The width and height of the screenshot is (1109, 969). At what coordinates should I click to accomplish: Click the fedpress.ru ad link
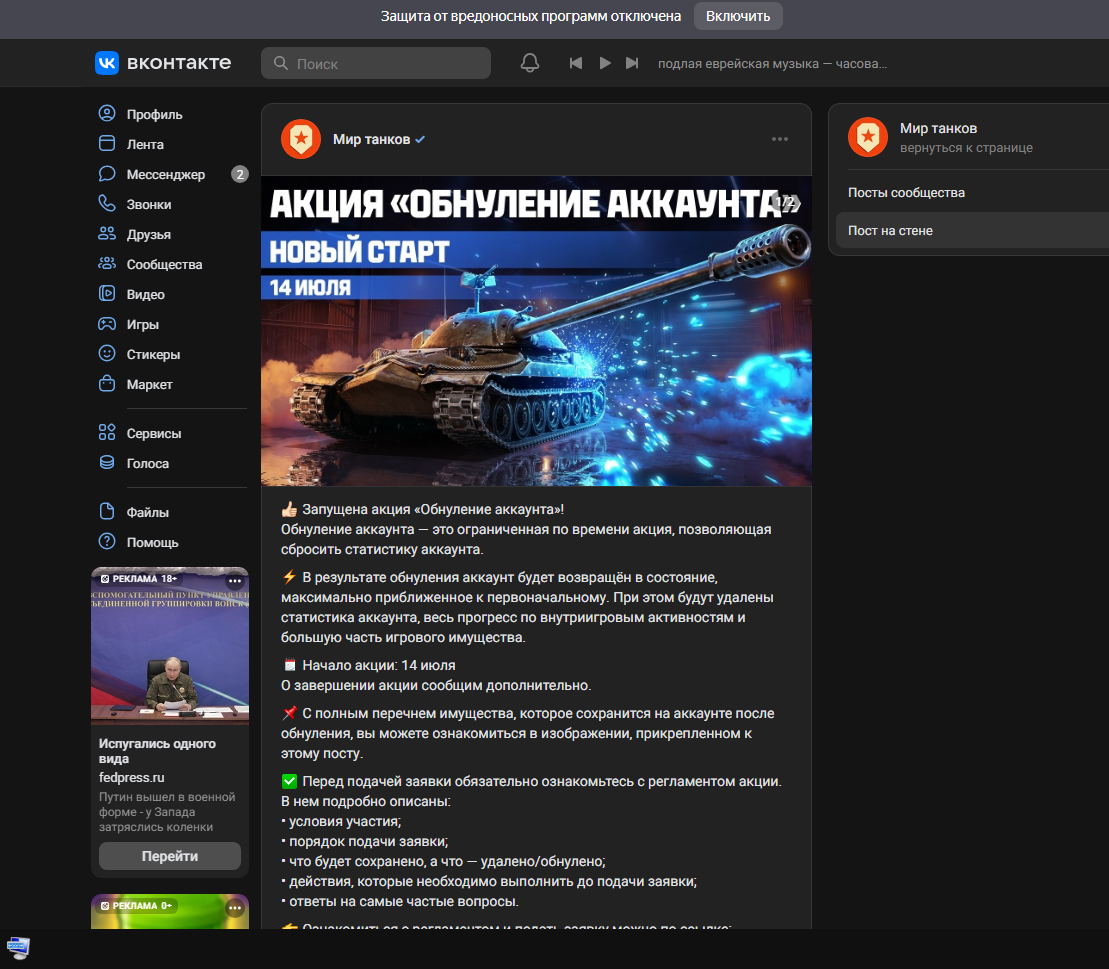point(132,777)
